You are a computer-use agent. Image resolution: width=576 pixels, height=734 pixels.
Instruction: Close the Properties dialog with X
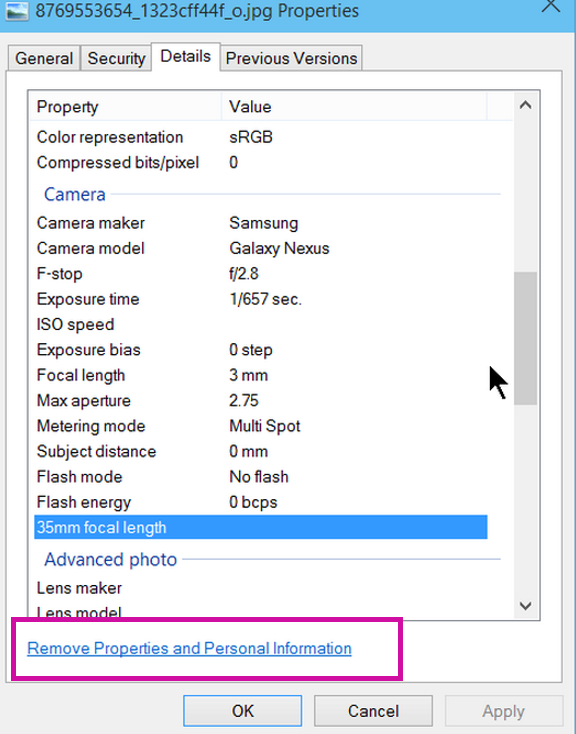pyautogui.click(x=551, y=6)
